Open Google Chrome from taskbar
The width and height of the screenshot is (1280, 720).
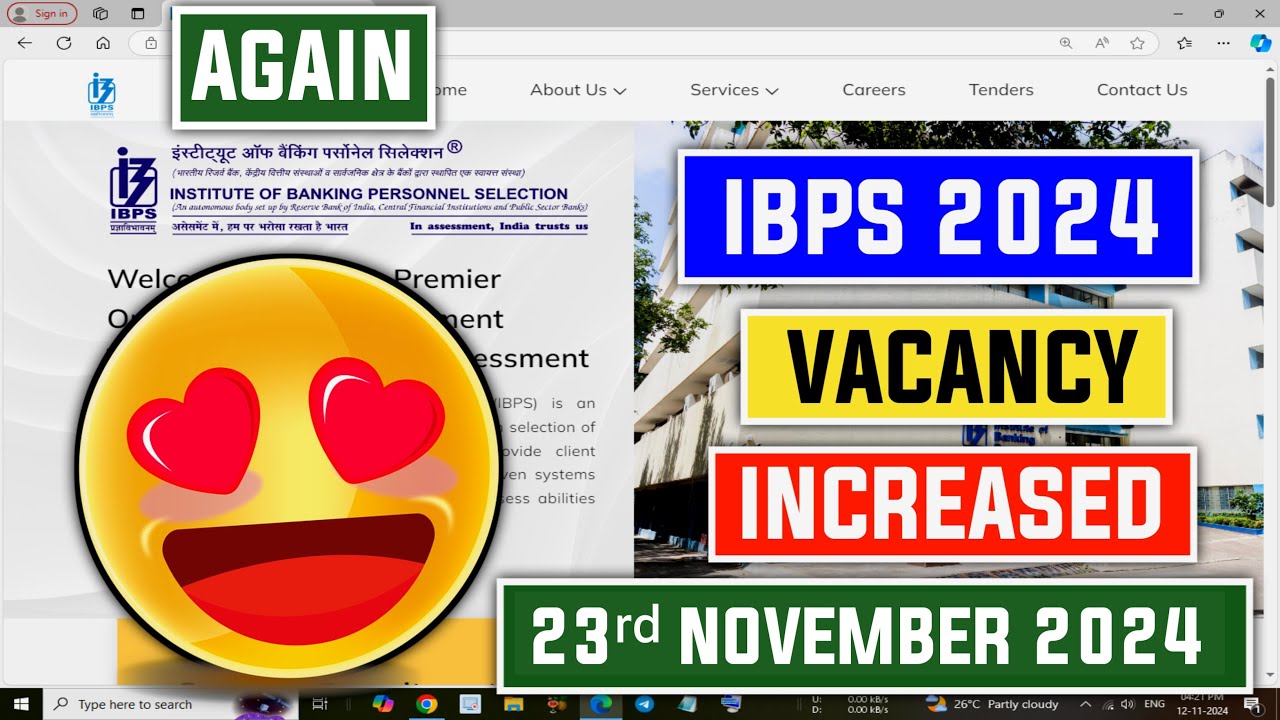(427, 704)
